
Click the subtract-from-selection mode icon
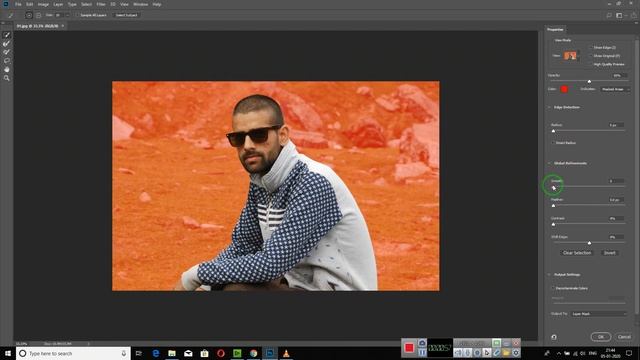click(x=38, y=15)
